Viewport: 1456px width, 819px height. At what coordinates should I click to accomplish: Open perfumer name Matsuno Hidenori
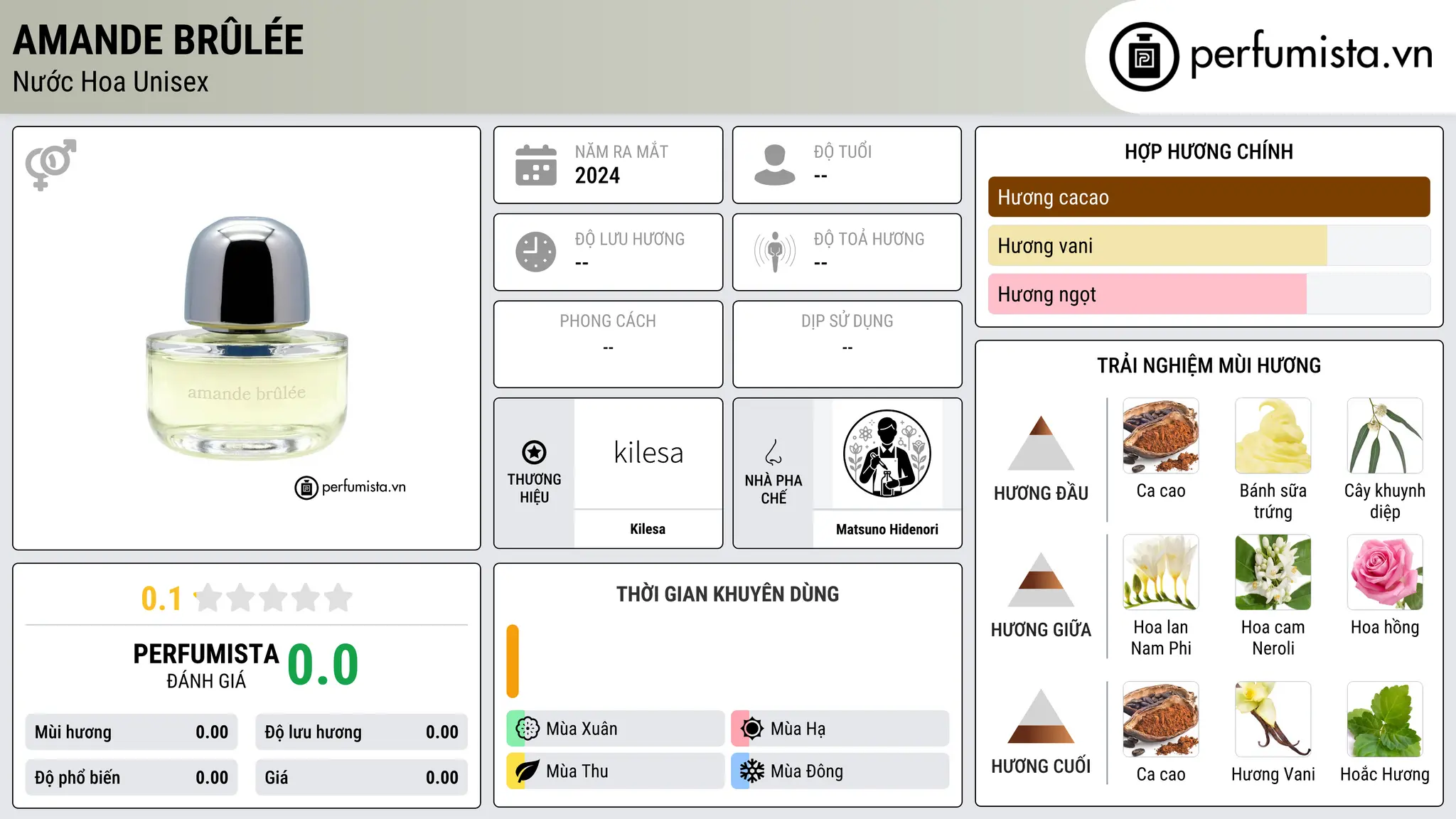887,529
